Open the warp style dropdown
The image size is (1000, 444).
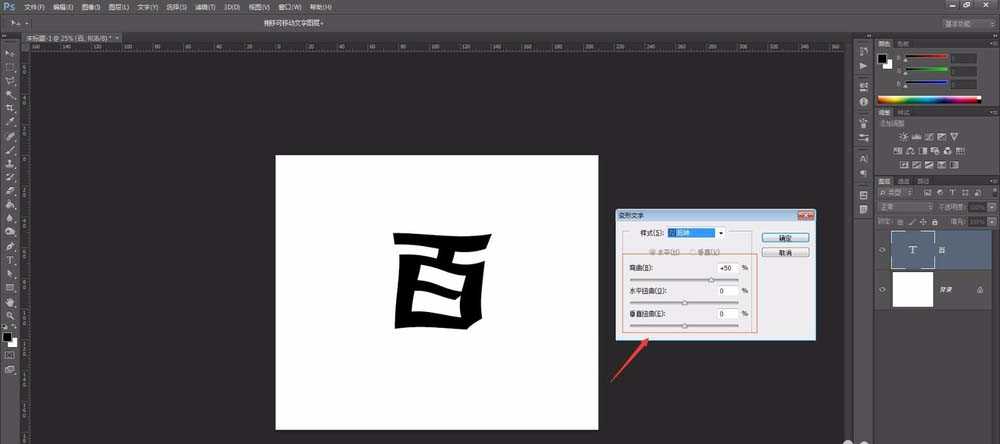[x=720, y=233]
